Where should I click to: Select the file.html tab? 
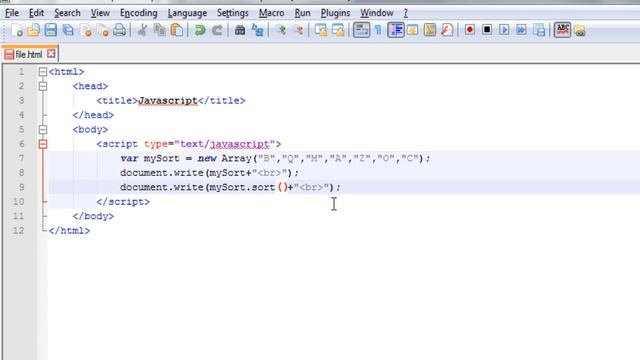(29, 54)
